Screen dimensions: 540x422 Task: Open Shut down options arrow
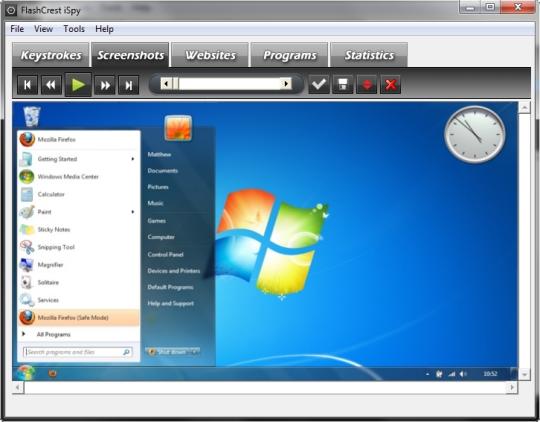(195, 352)
